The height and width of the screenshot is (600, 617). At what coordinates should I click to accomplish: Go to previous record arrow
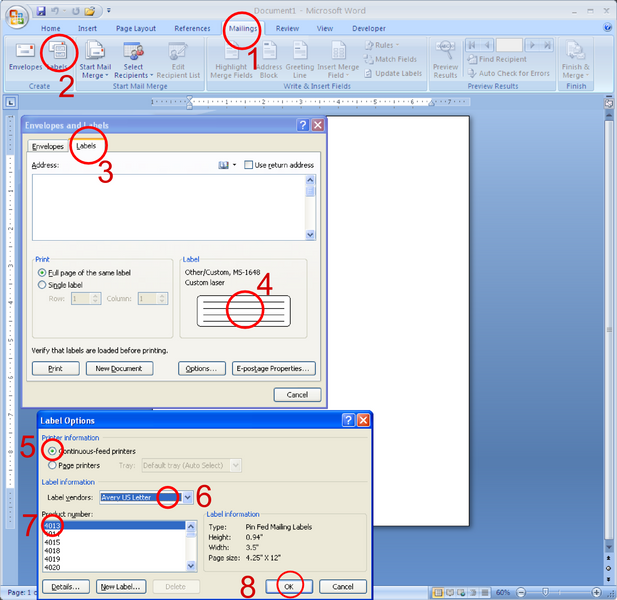pyautogui.click(x=487, y=45)
